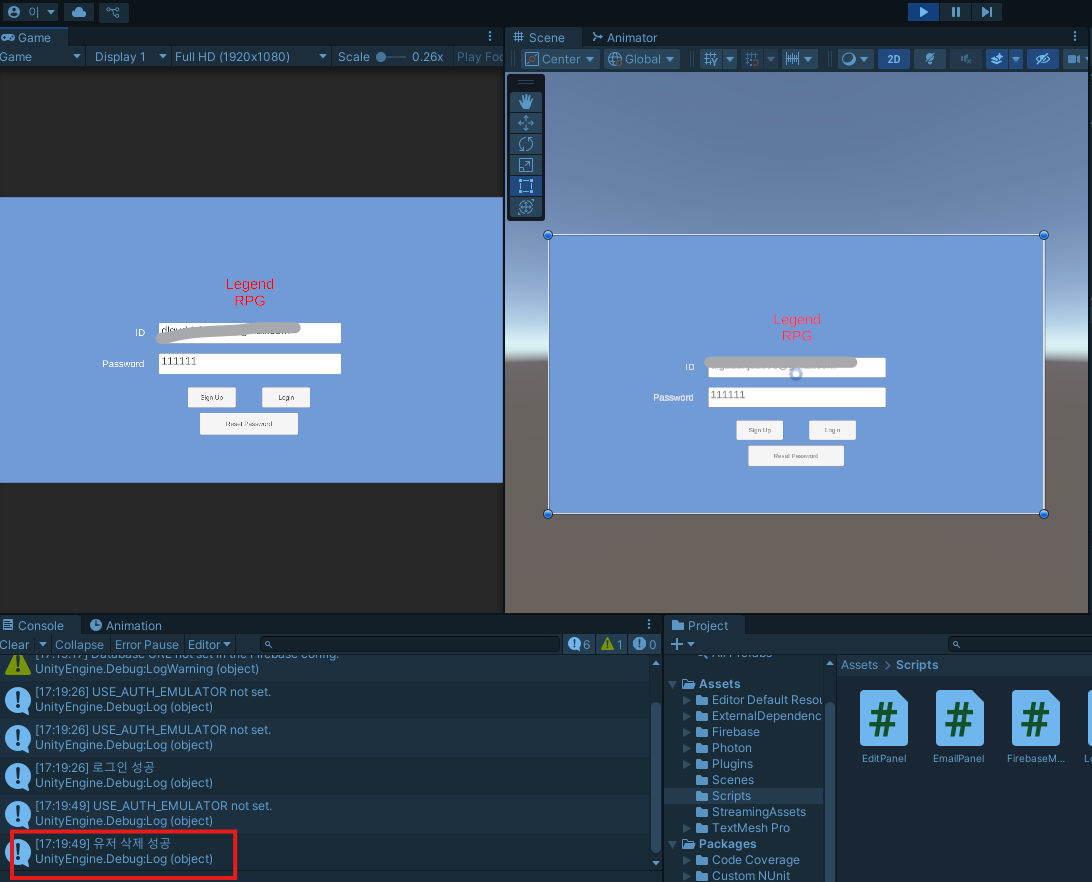Screen dimensions: 1092x882
Task: Toggle hidden objects visibility in Scene
Action: tap(1043, 59)
